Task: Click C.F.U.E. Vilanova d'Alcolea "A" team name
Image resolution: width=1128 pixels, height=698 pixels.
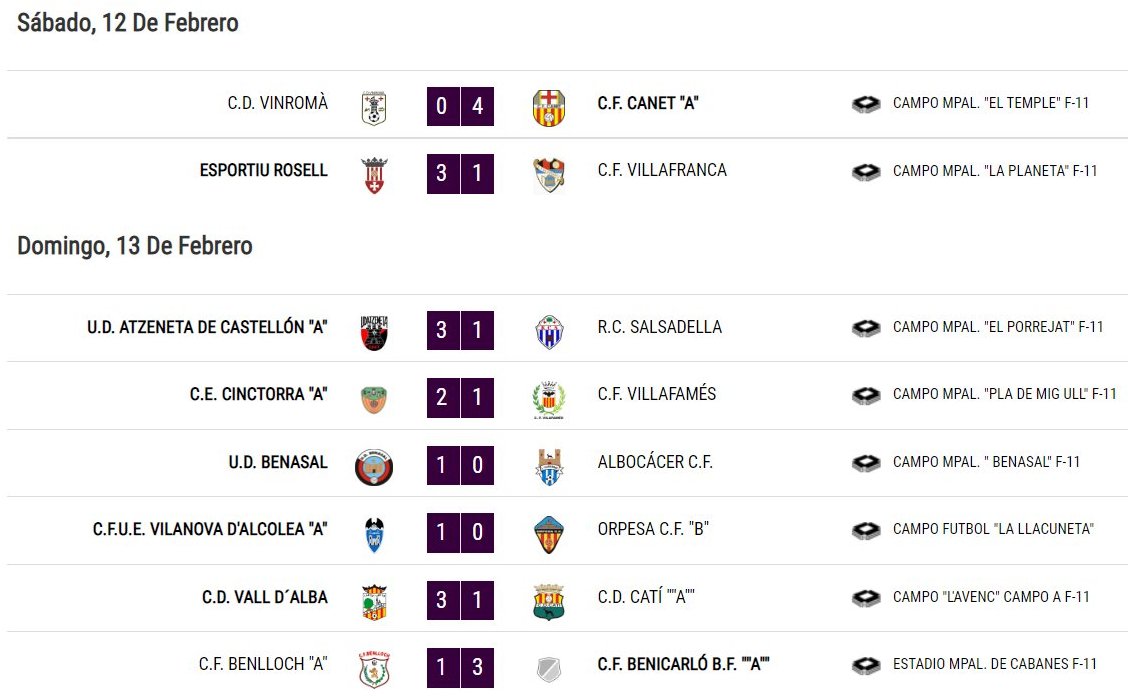Action: click(210, 530)
